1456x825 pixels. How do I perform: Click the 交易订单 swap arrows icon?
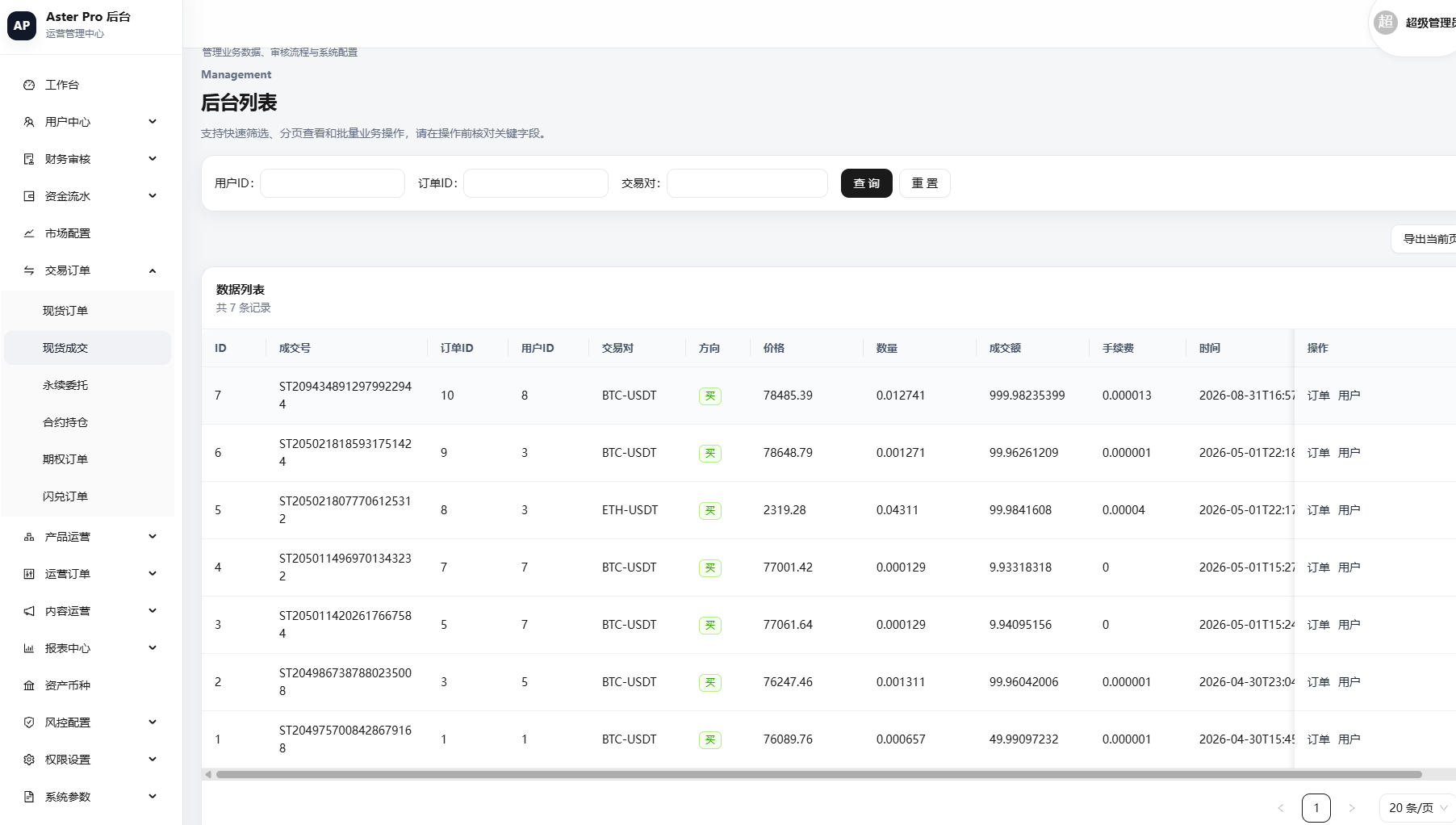29,270
